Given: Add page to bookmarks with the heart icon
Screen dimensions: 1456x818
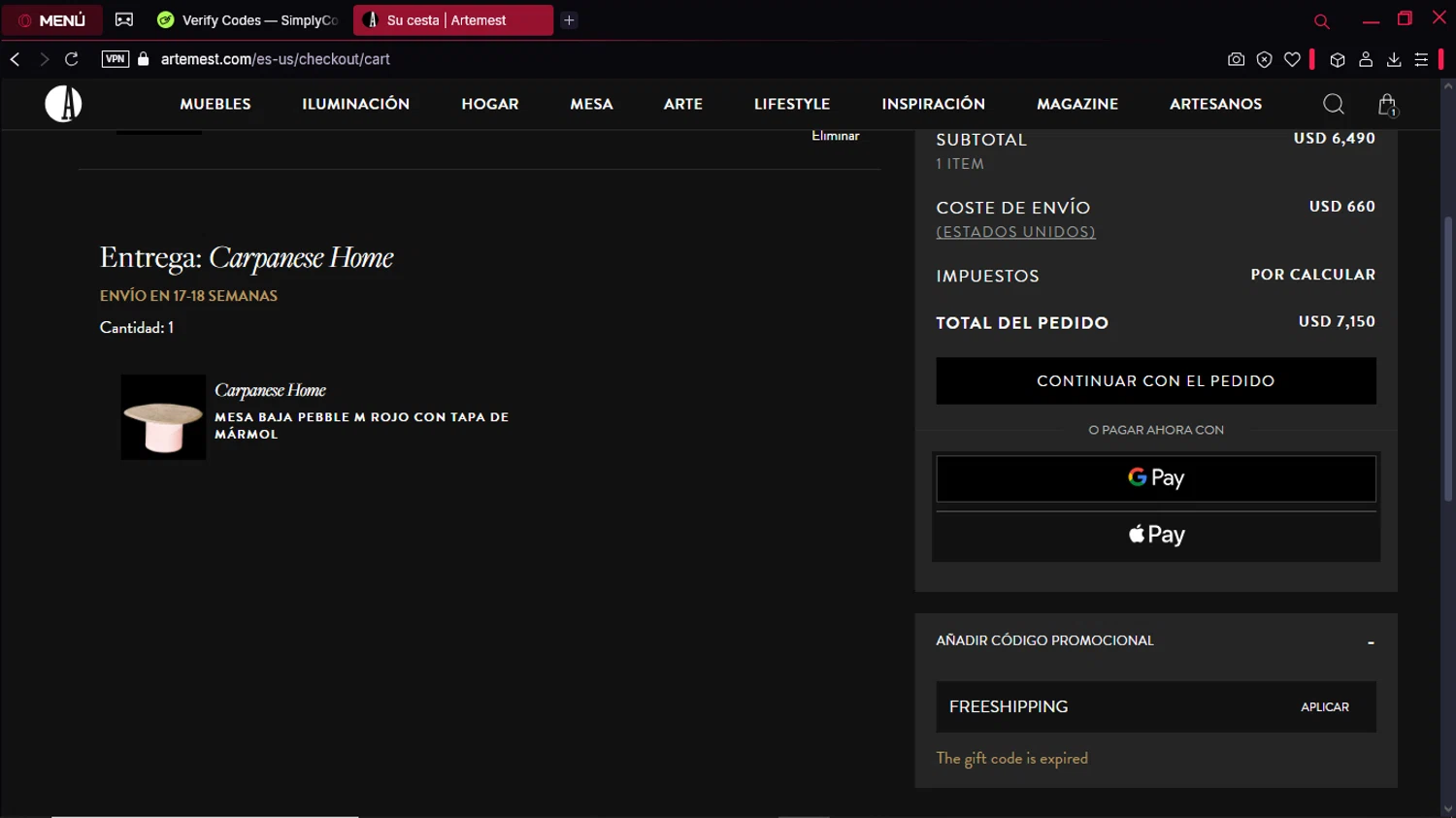Looking at the screenshot, I should 1292,59.
